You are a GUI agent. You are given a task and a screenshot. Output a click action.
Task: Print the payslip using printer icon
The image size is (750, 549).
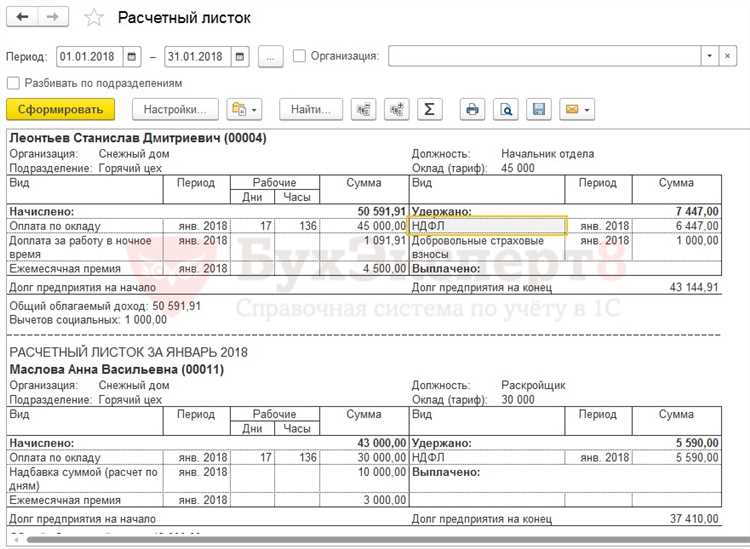tap(472, 109)
